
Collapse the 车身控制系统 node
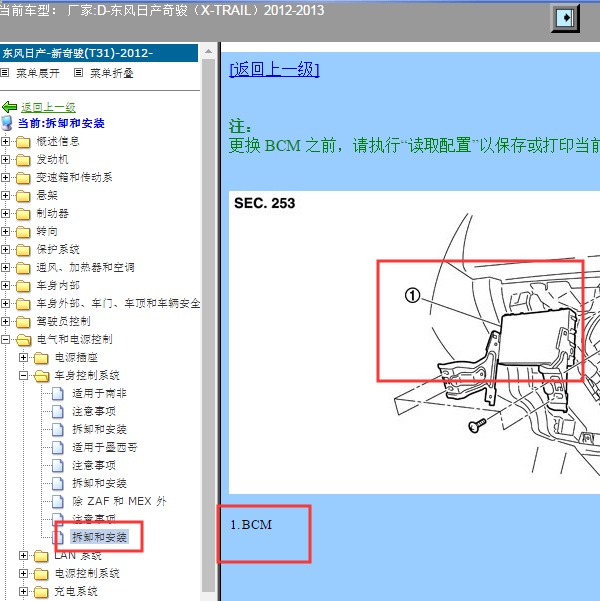click(24, 376)
